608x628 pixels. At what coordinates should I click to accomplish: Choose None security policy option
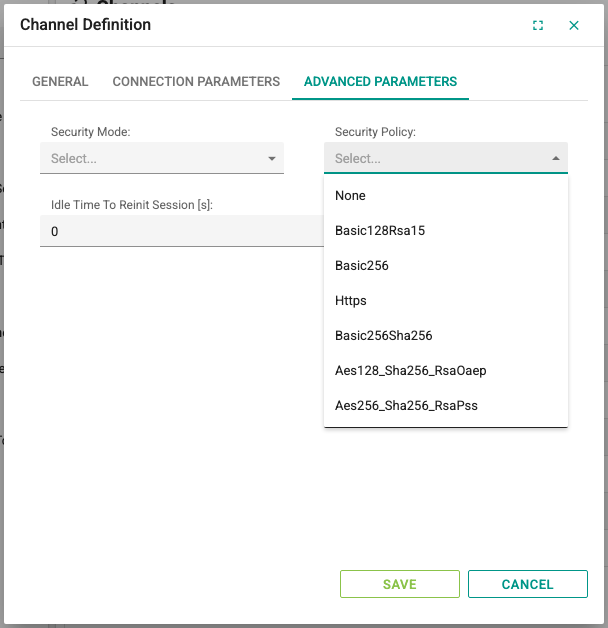(x=446, y=195)
